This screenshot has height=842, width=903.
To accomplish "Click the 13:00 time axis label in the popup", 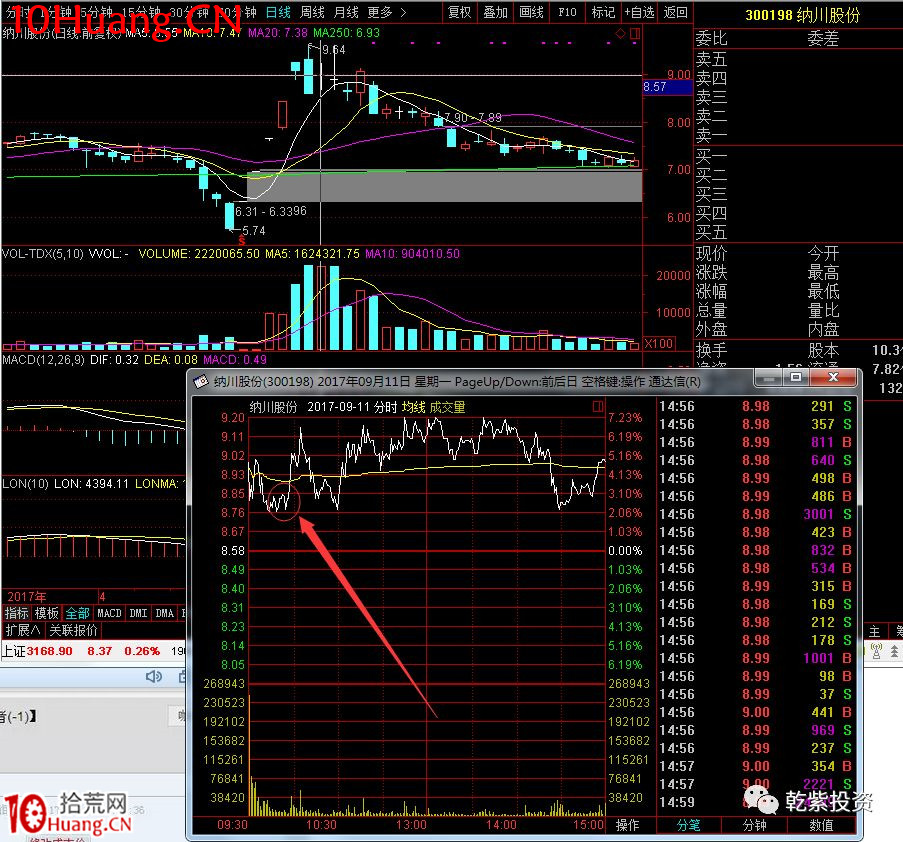I will pyautogui.click(x=411, y=824).
